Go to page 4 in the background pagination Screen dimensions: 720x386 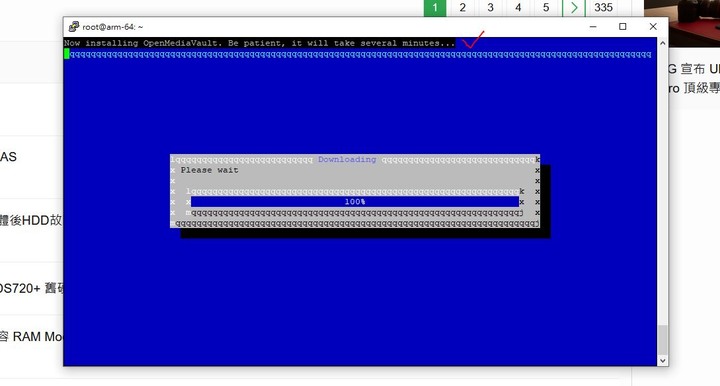(x=518, y=8)
